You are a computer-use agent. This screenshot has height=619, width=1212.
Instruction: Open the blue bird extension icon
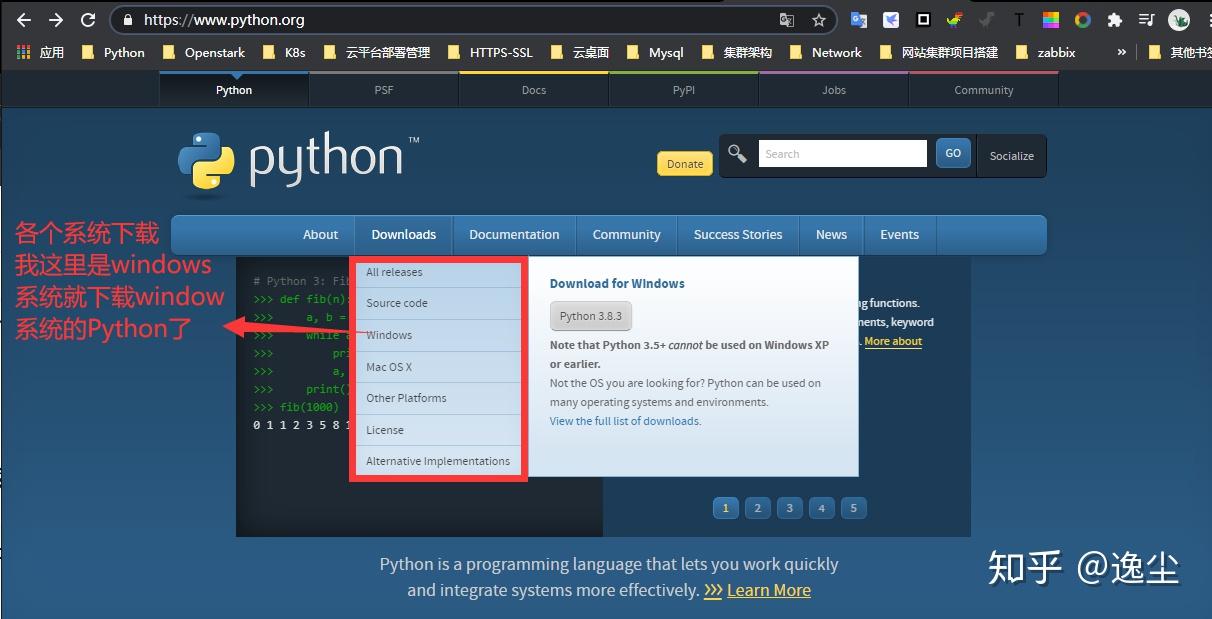[890, 20]
